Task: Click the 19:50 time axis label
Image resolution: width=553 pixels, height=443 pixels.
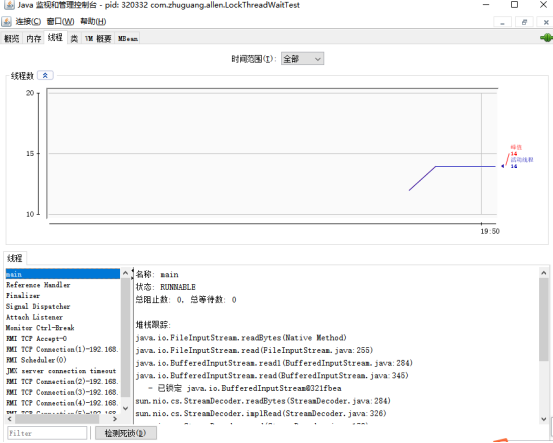Action: [x=490, y=231]
